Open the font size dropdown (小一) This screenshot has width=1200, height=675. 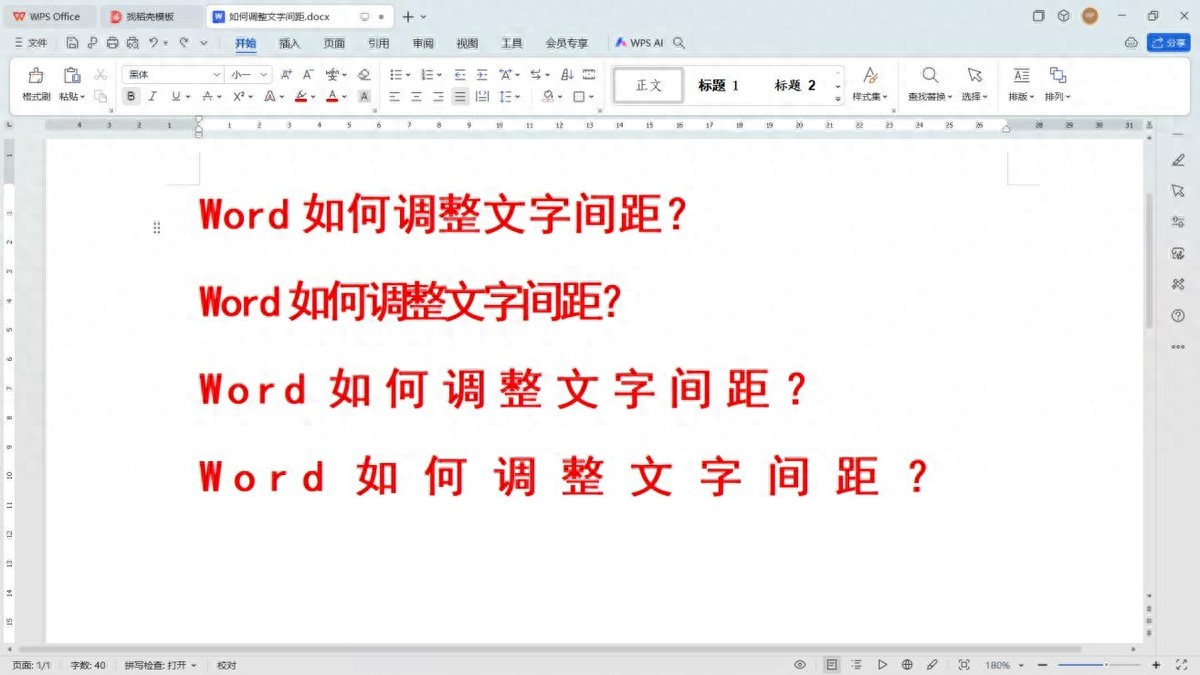tap(264, 75)
